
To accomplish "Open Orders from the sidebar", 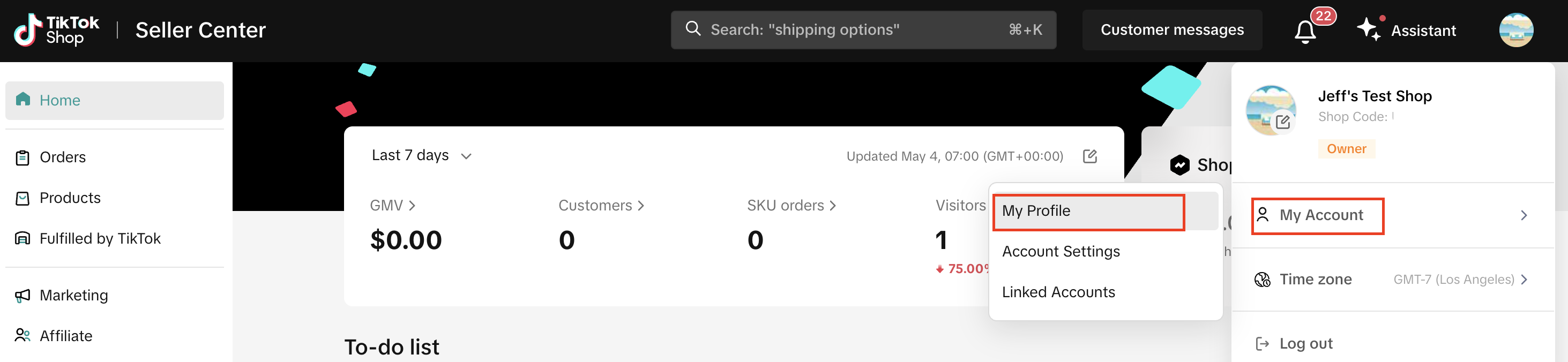I will click(x=62, y=157).
